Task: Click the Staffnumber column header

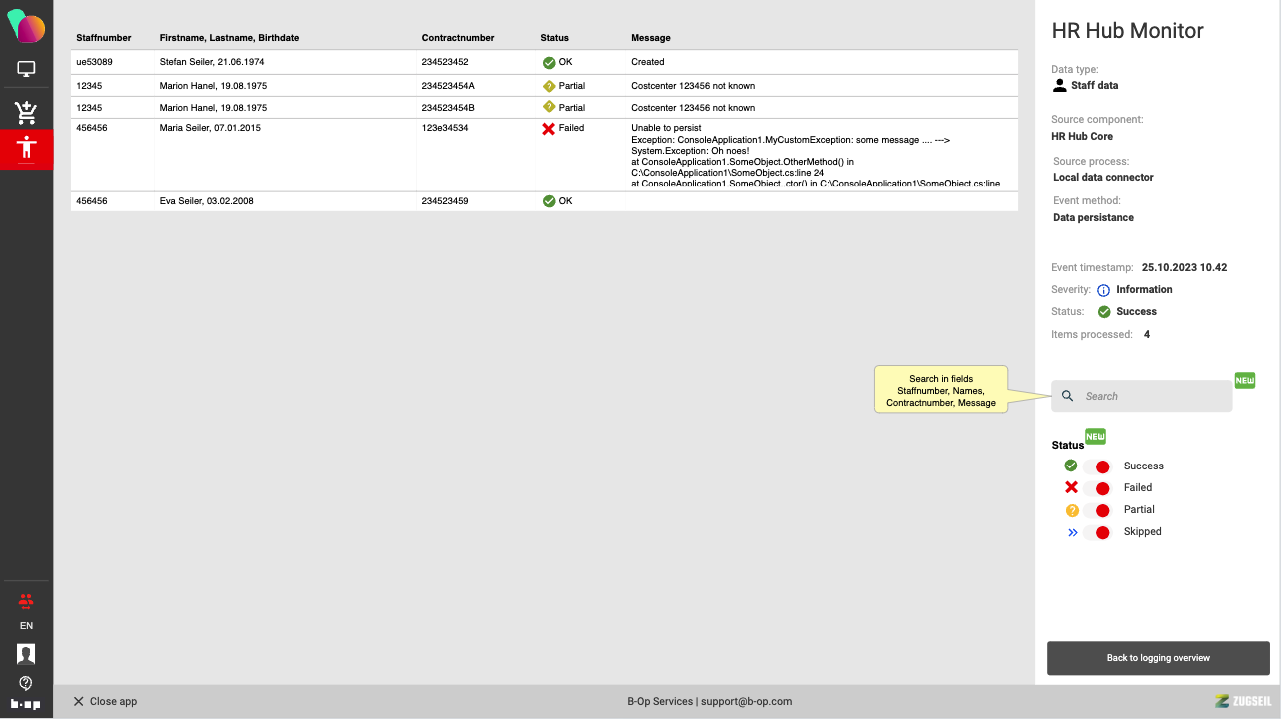Action: pos(104,38)
